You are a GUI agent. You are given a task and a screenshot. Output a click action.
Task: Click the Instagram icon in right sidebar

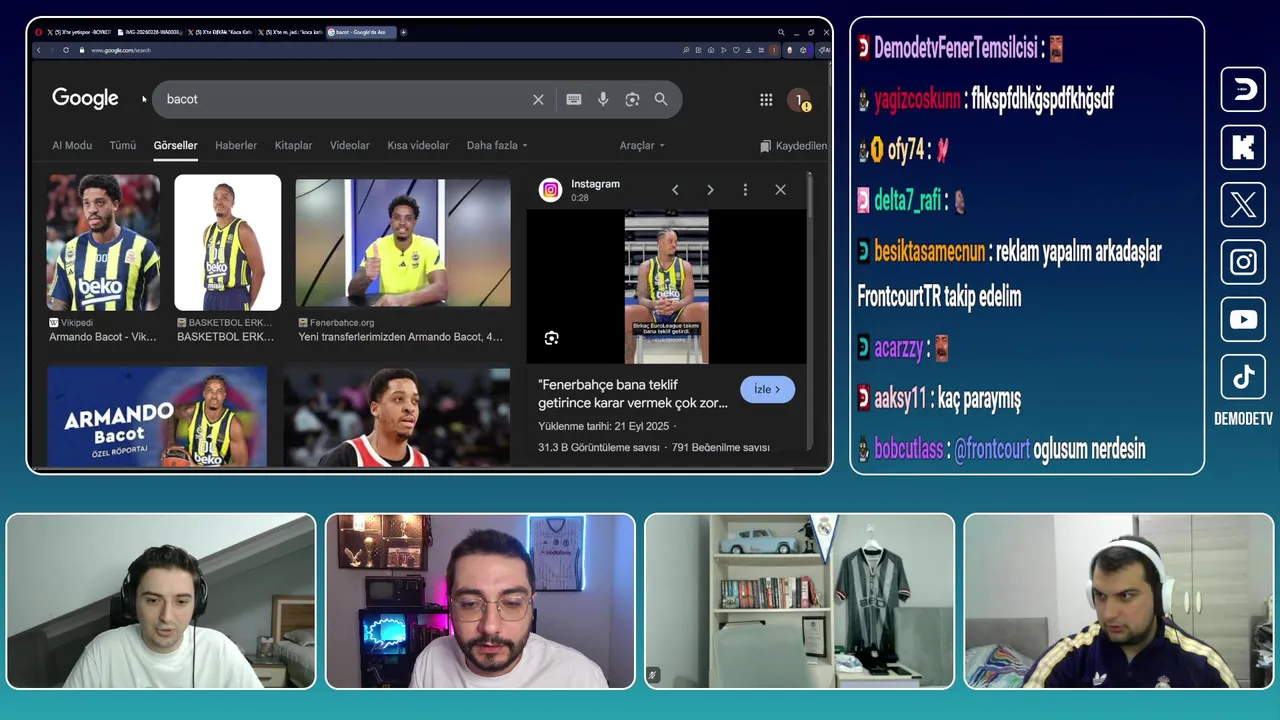[1243, 262]
